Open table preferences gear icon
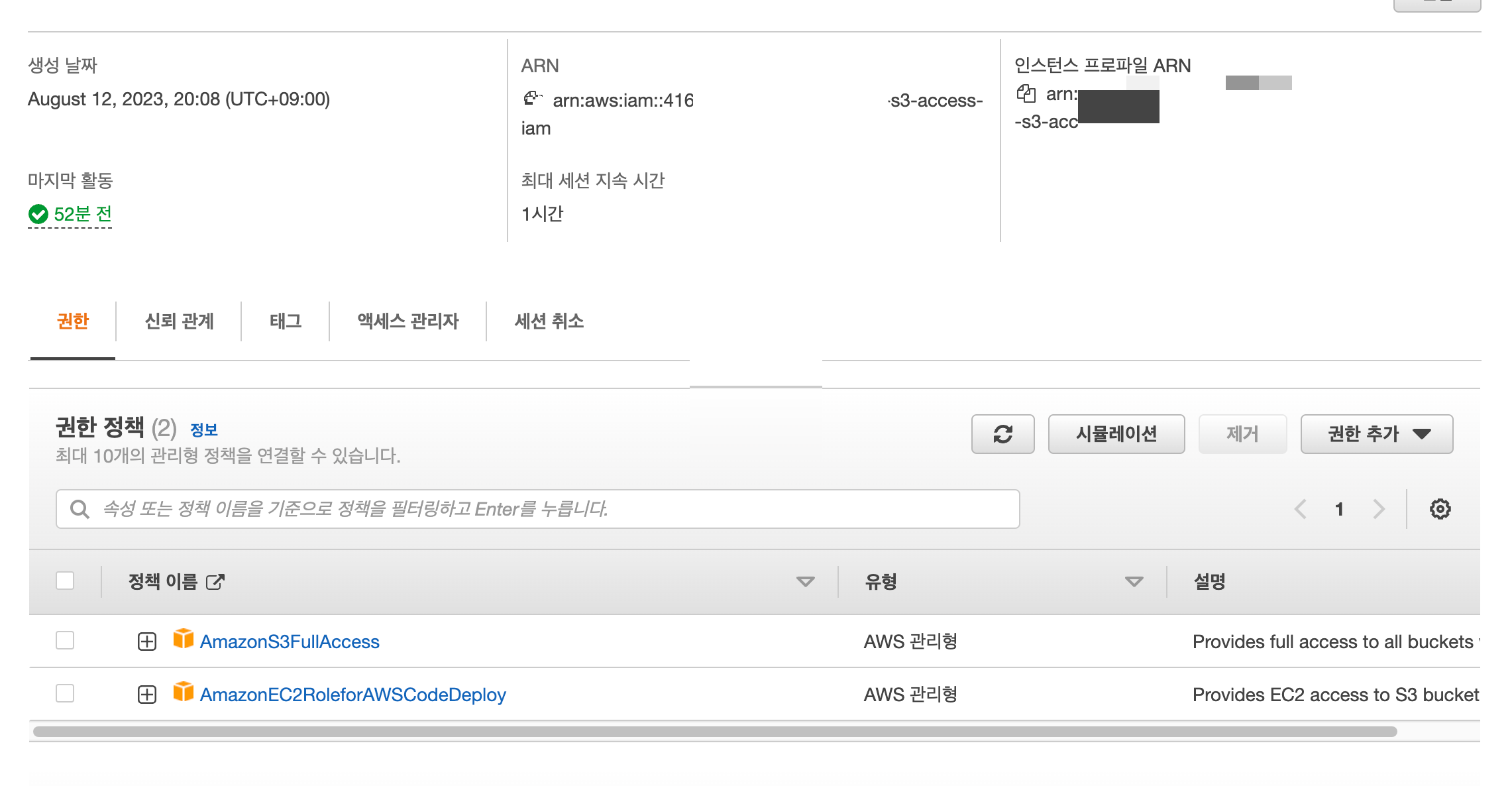The height and width of the screenshot is (786, 1512). [x=1440, y=509]
